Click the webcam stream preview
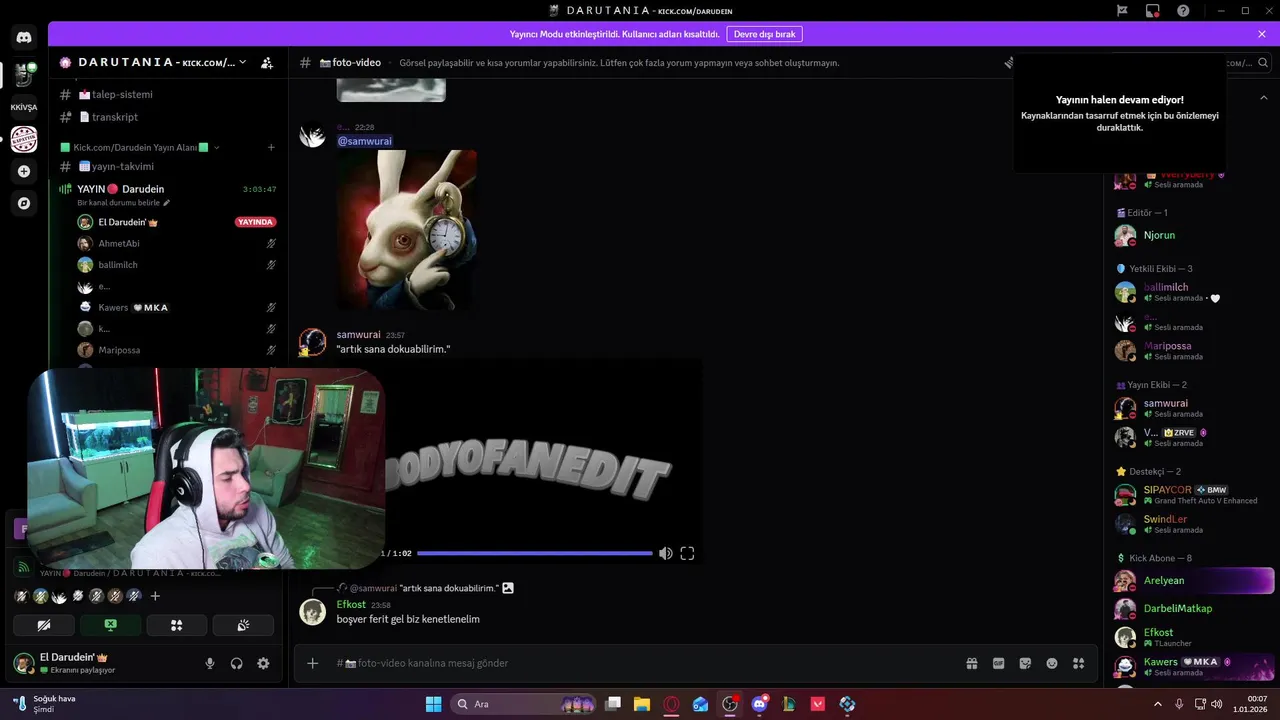1280x720 pixels. click(205, 468)
